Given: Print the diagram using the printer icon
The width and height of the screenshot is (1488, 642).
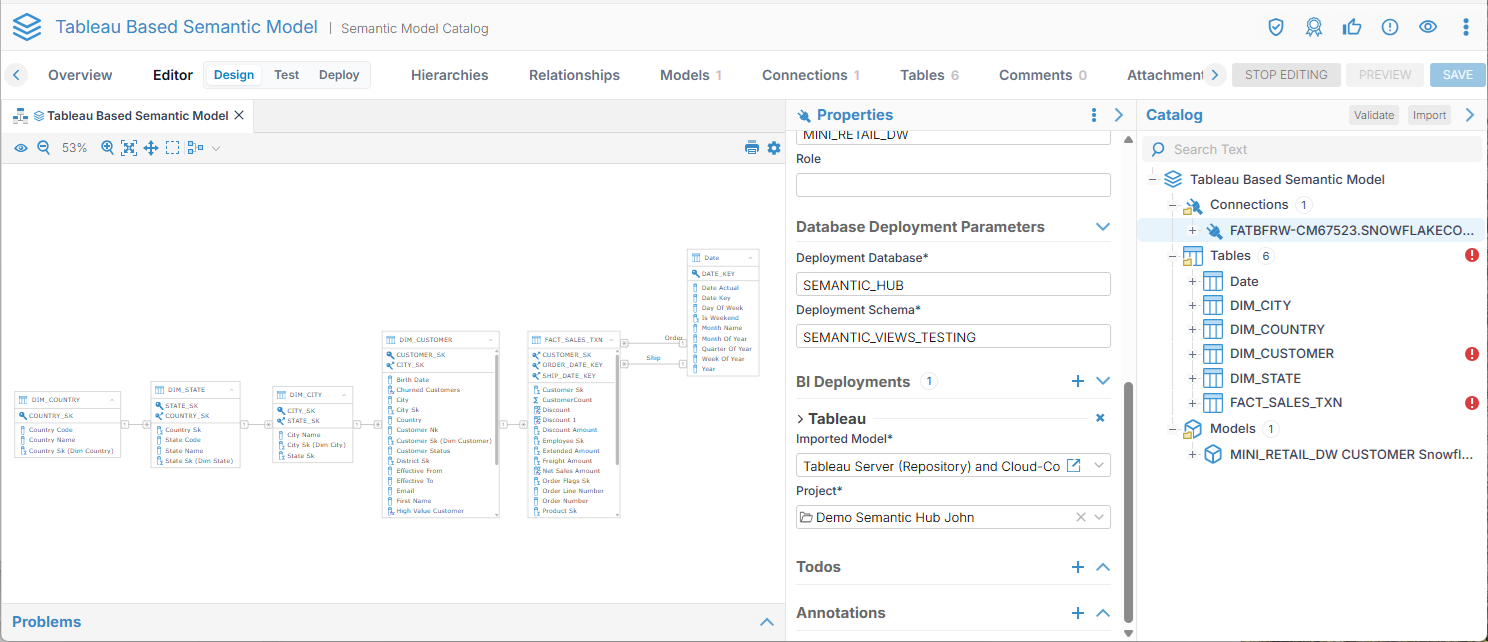Looking at the screenshot, I should 752,148.
